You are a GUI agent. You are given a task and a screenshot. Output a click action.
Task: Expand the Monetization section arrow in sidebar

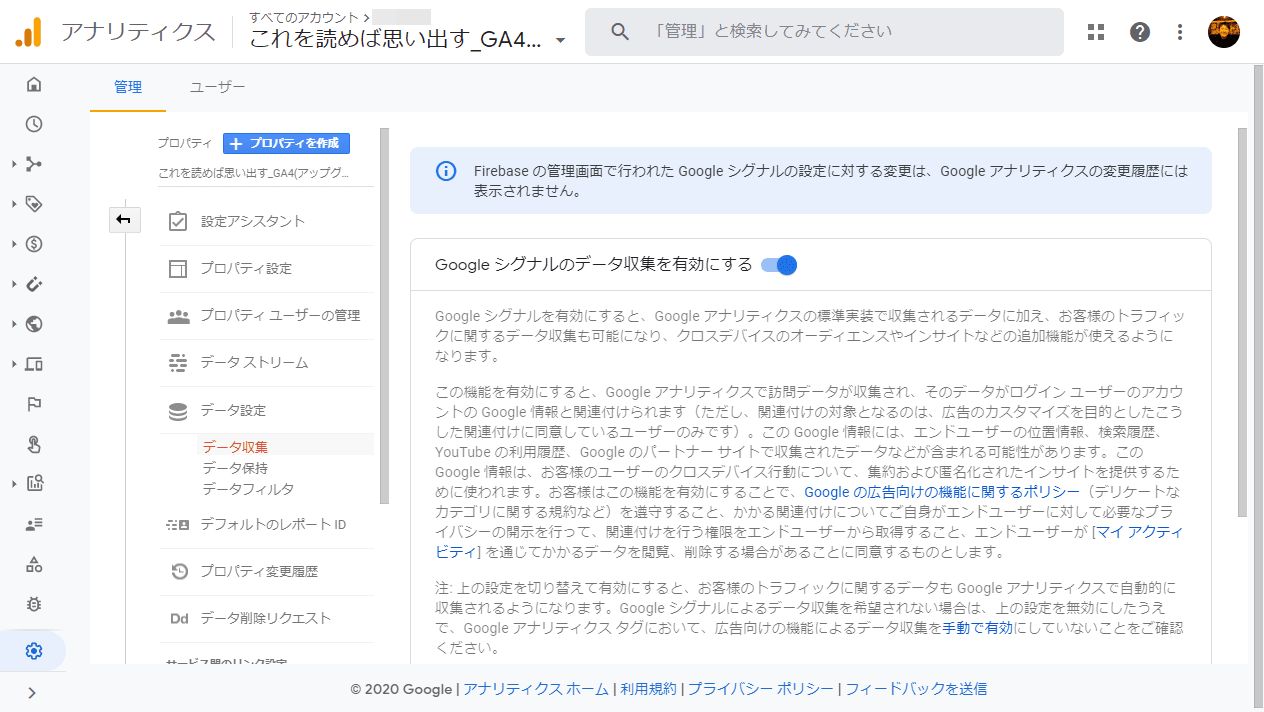tap(14, 244)
